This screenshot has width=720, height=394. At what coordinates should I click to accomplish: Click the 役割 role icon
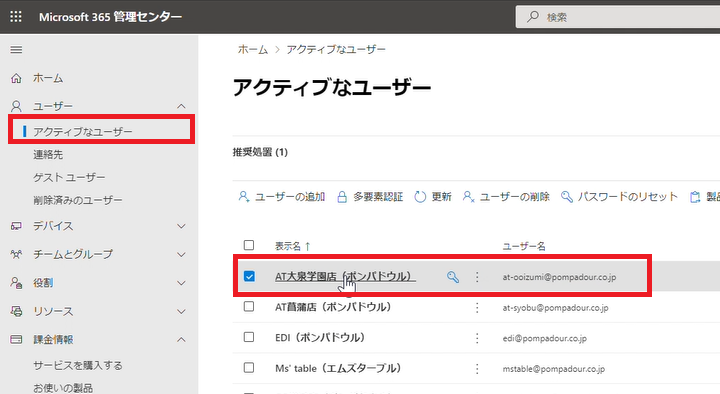pos(16,282)
